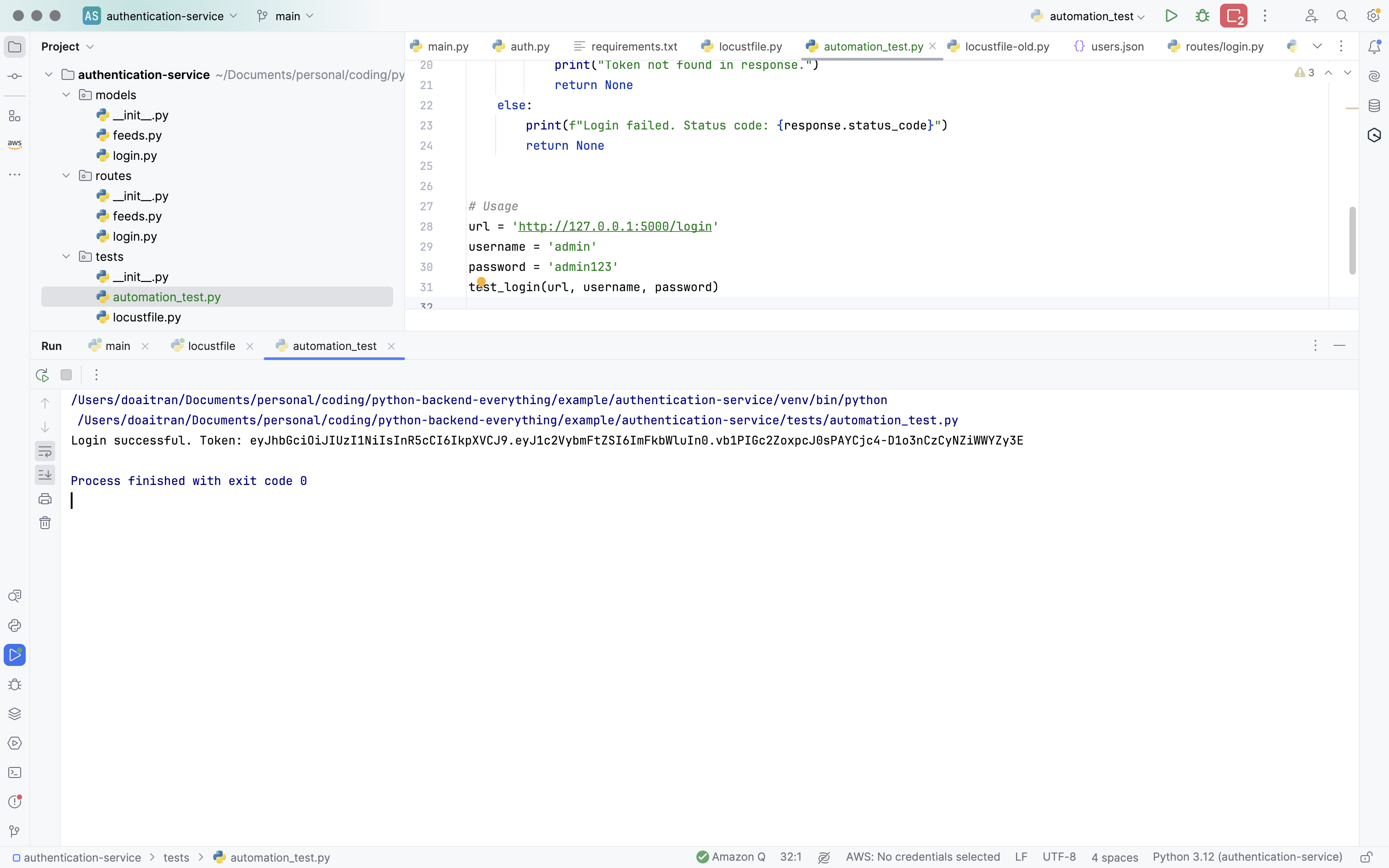Collapse the authentication-service root folder
The height and width of the screenshot is (868, 1389).
tap(49, 74)
